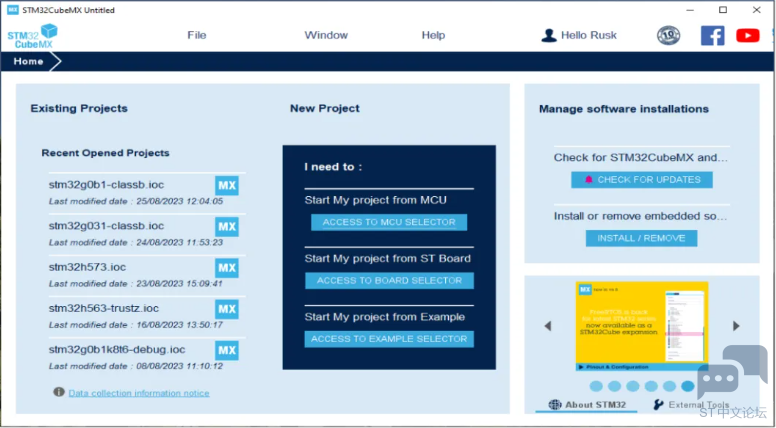Open recent project stm32h573.ioc
Viewport: 776px width, 428px height.
[x=87, y=267]
